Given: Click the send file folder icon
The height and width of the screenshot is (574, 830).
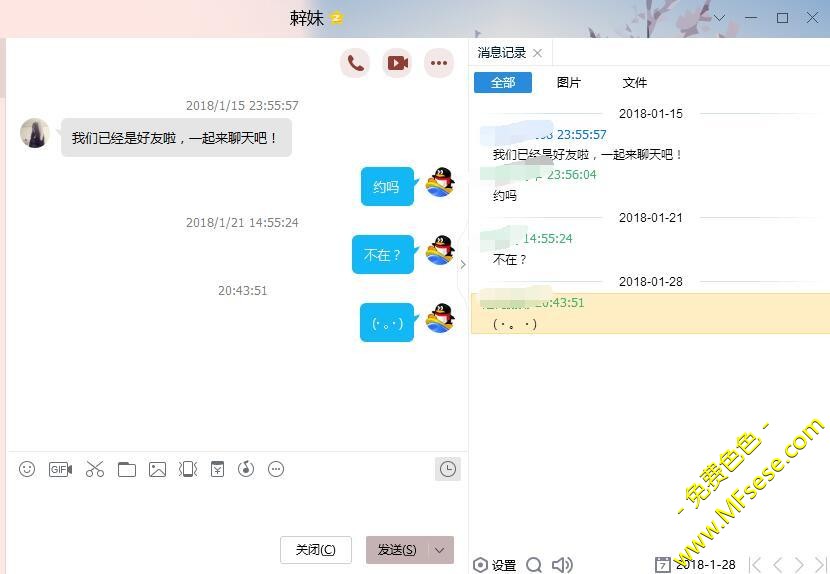Looking at the screenshot, I should (127, 469).
